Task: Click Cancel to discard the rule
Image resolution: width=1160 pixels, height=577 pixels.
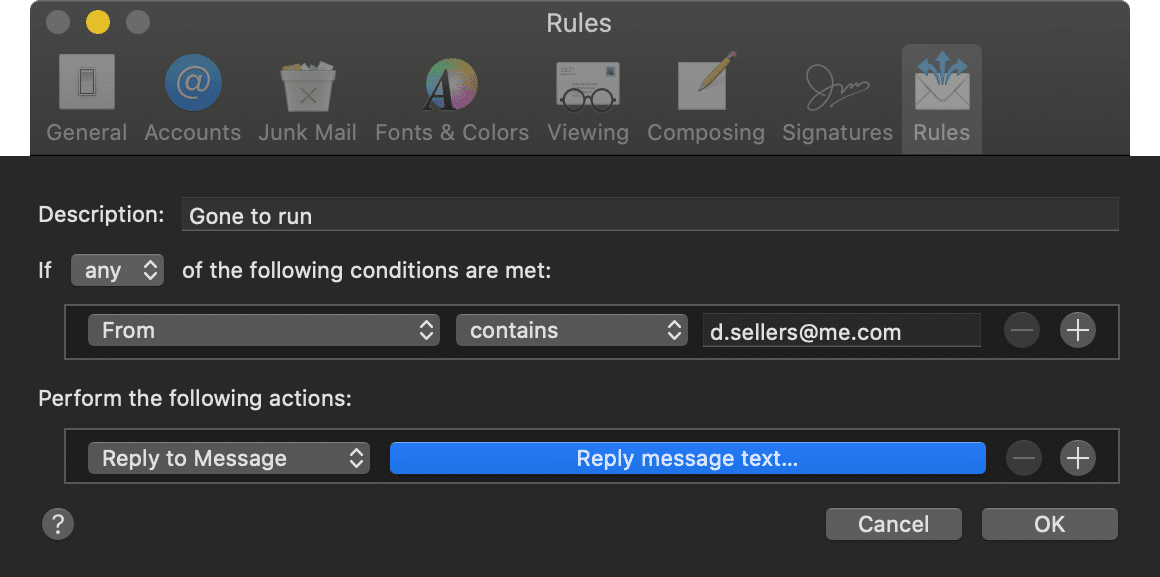Action: [893, 524]
